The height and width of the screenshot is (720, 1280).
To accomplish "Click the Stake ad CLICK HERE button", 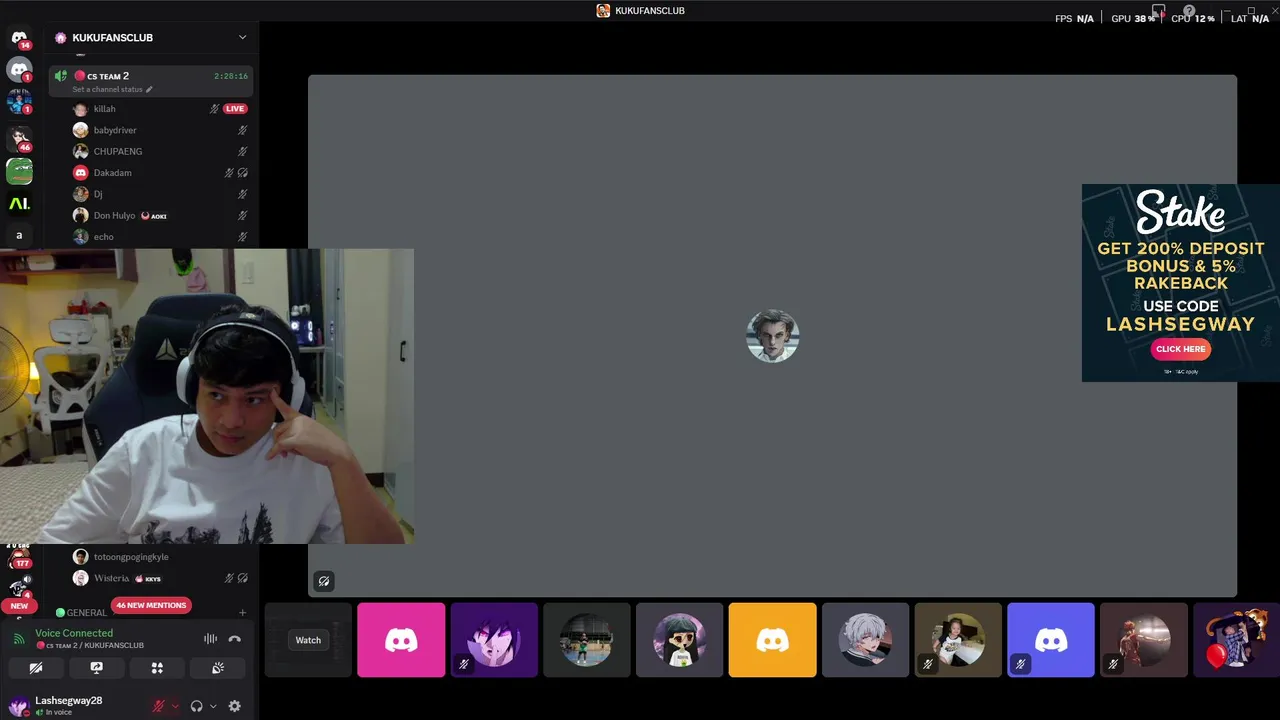I will tap(1181, 349).
